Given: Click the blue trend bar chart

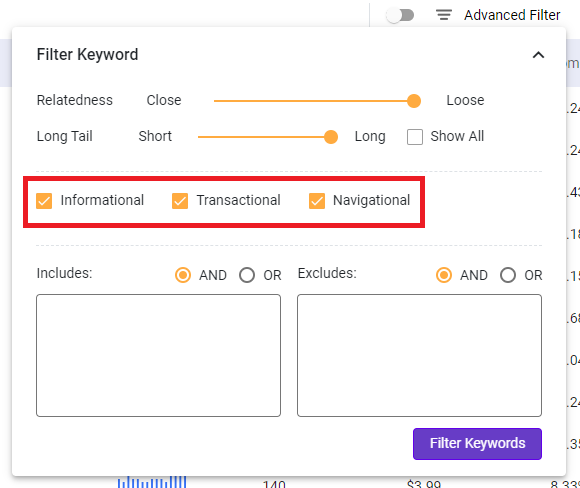Looking at the screenshot, I should (x=152, y=482).
